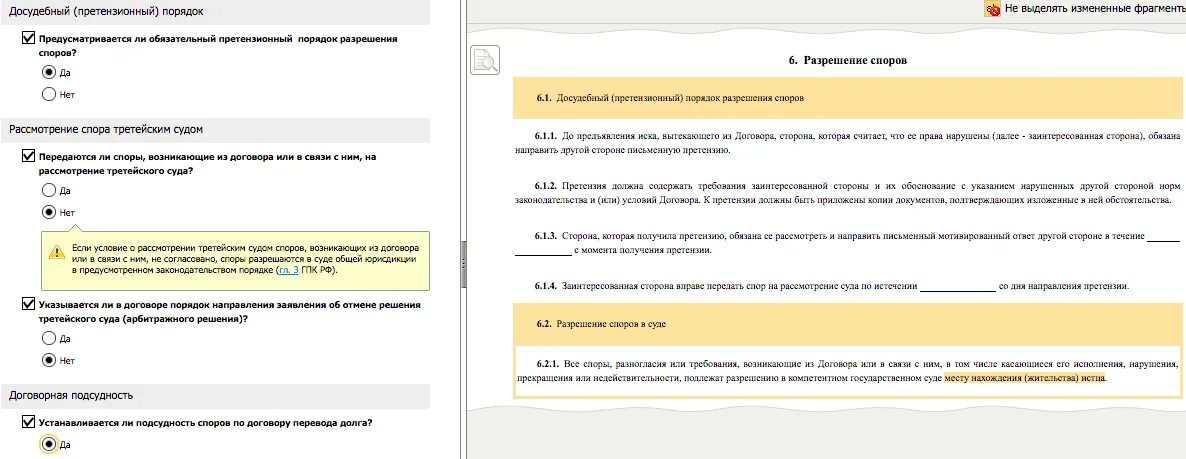The height and width of the screenshot is (459, 1186).
Task: Uncheck jurisdiction of debt transfer disputes checkbox
Action: click(x=29, y=422)
